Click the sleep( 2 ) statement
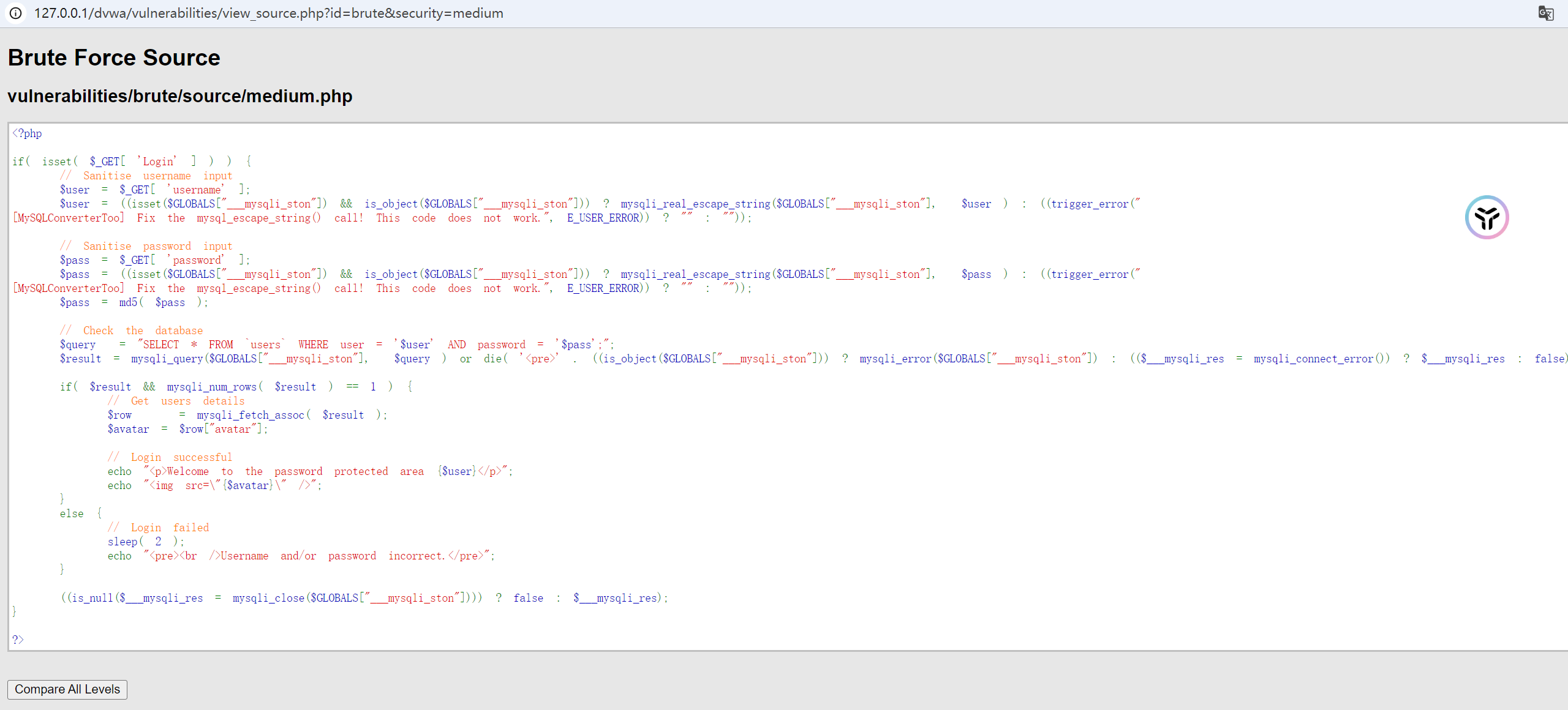1568x710 pixels. click(x=145, y=542)
